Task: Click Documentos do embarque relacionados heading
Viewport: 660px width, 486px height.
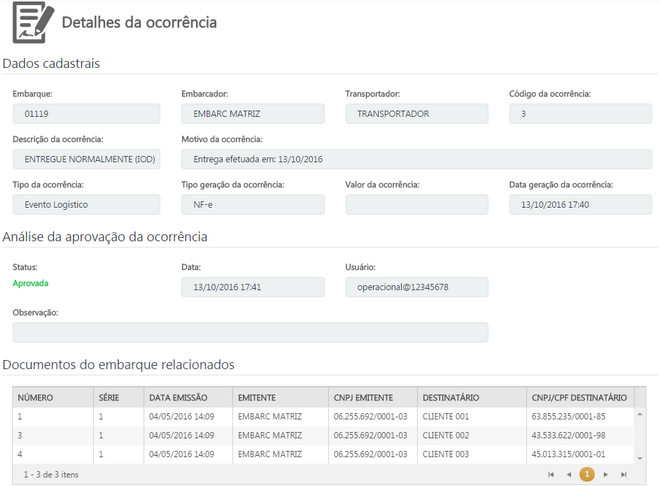Action: tap(118, 364)
